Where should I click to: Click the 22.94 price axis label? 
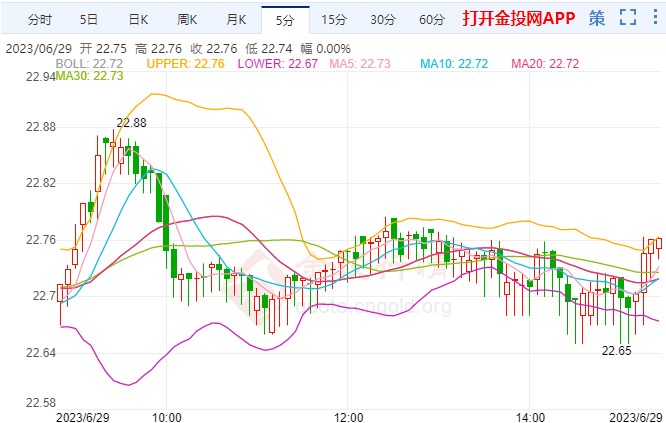pos(41,77)
